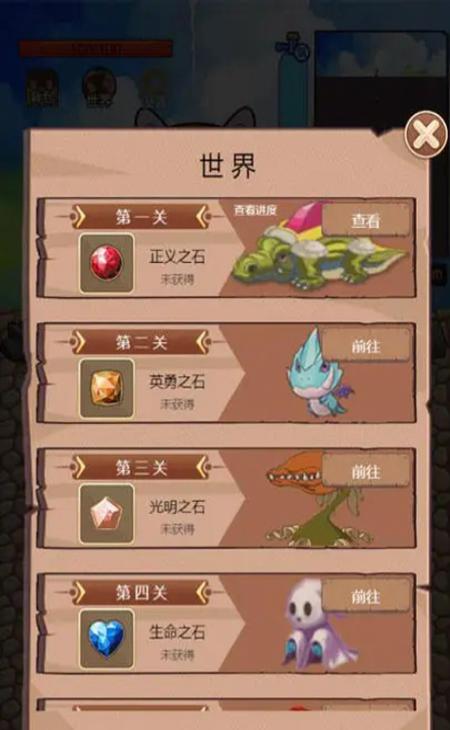Select the orange 英勇之石 gem icon
Image resolution: width=450 pixels, height=730 pixels.
point(107,388)
